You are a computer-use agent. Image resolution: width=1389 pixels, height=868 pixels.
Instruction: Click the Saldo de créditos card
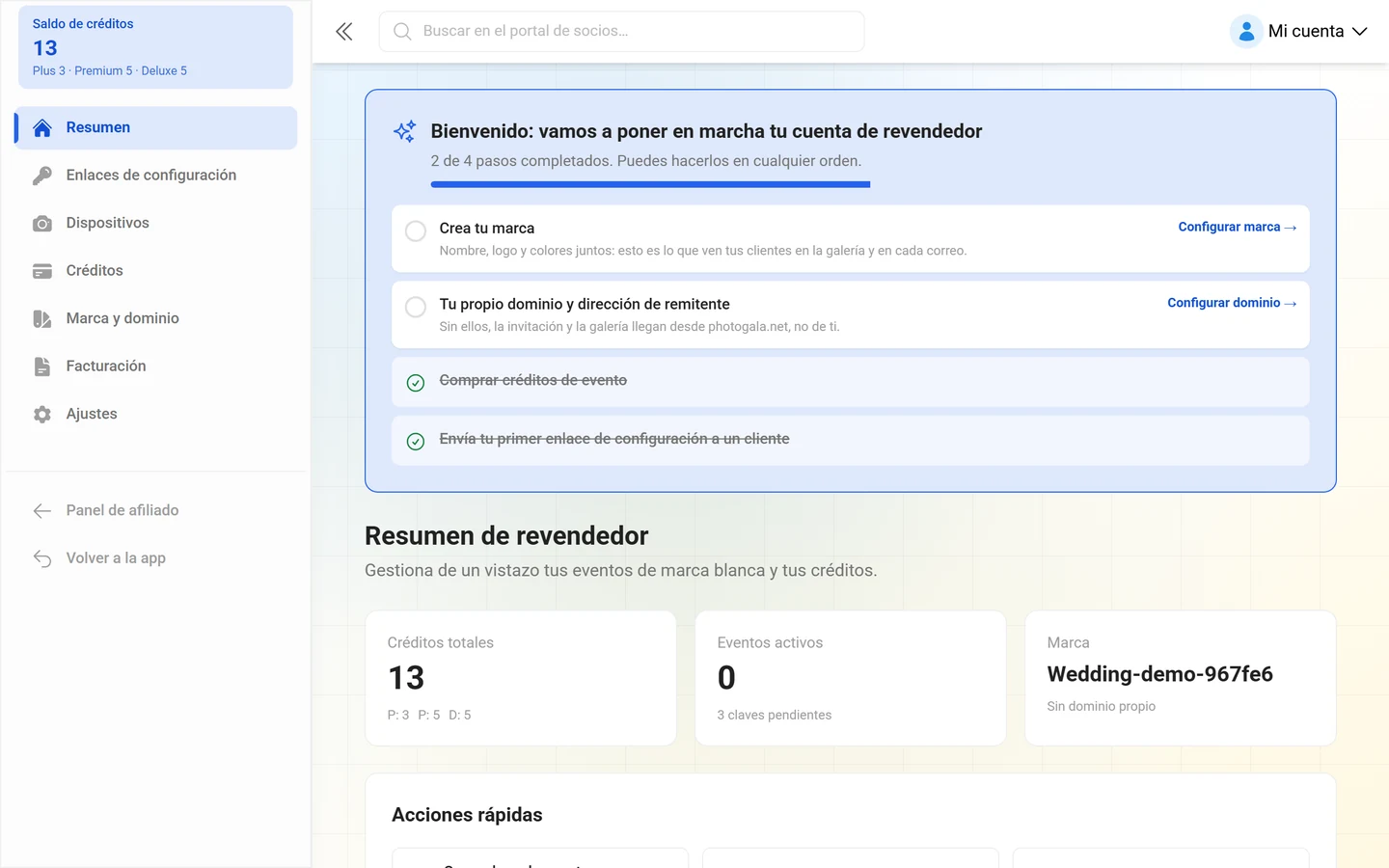coord(155,47)
